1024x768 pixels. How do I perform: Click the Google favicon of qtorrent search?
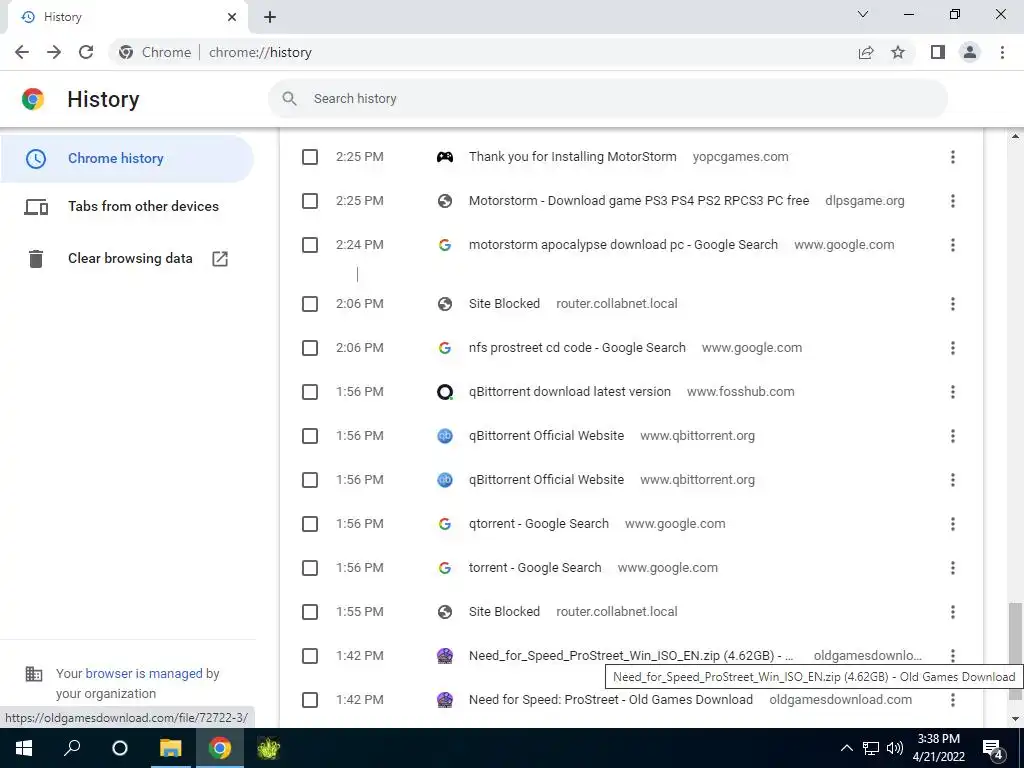(445, 524)
